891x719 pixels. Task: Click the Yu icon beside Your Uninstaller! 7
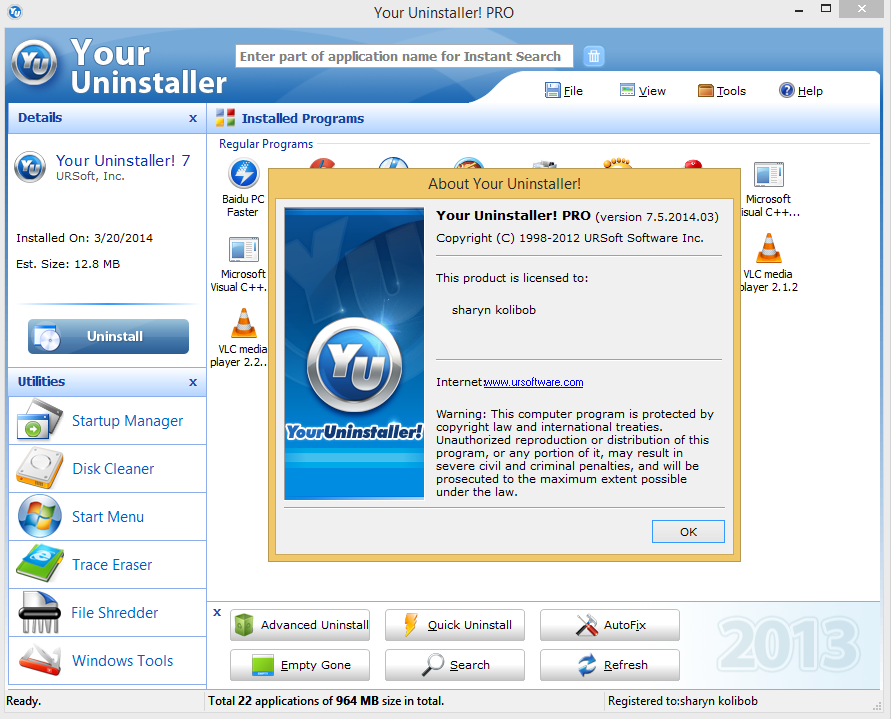coord(30,167)
